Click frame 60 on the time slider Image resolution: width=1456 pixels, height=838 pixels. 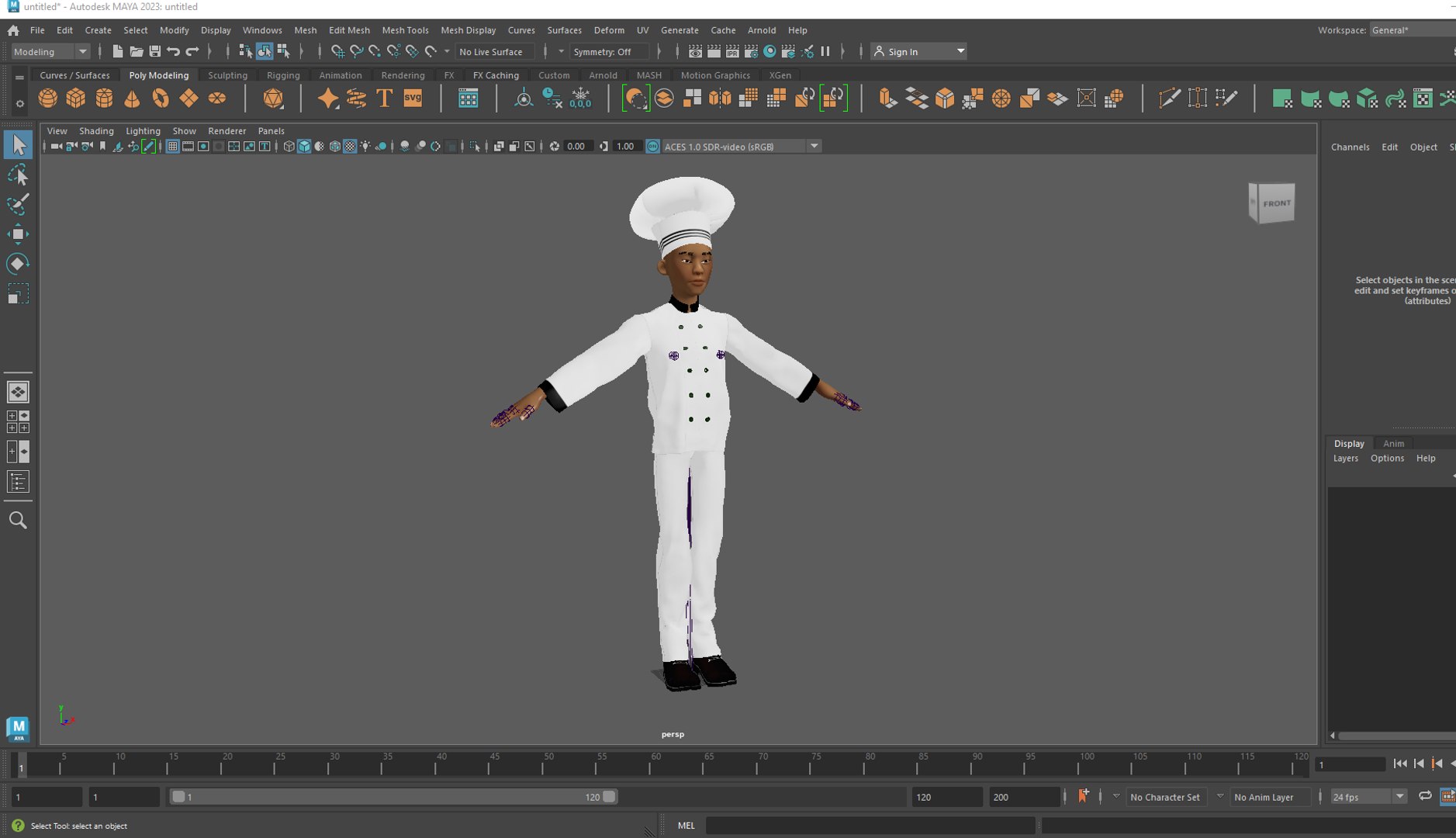pos(655,764)
